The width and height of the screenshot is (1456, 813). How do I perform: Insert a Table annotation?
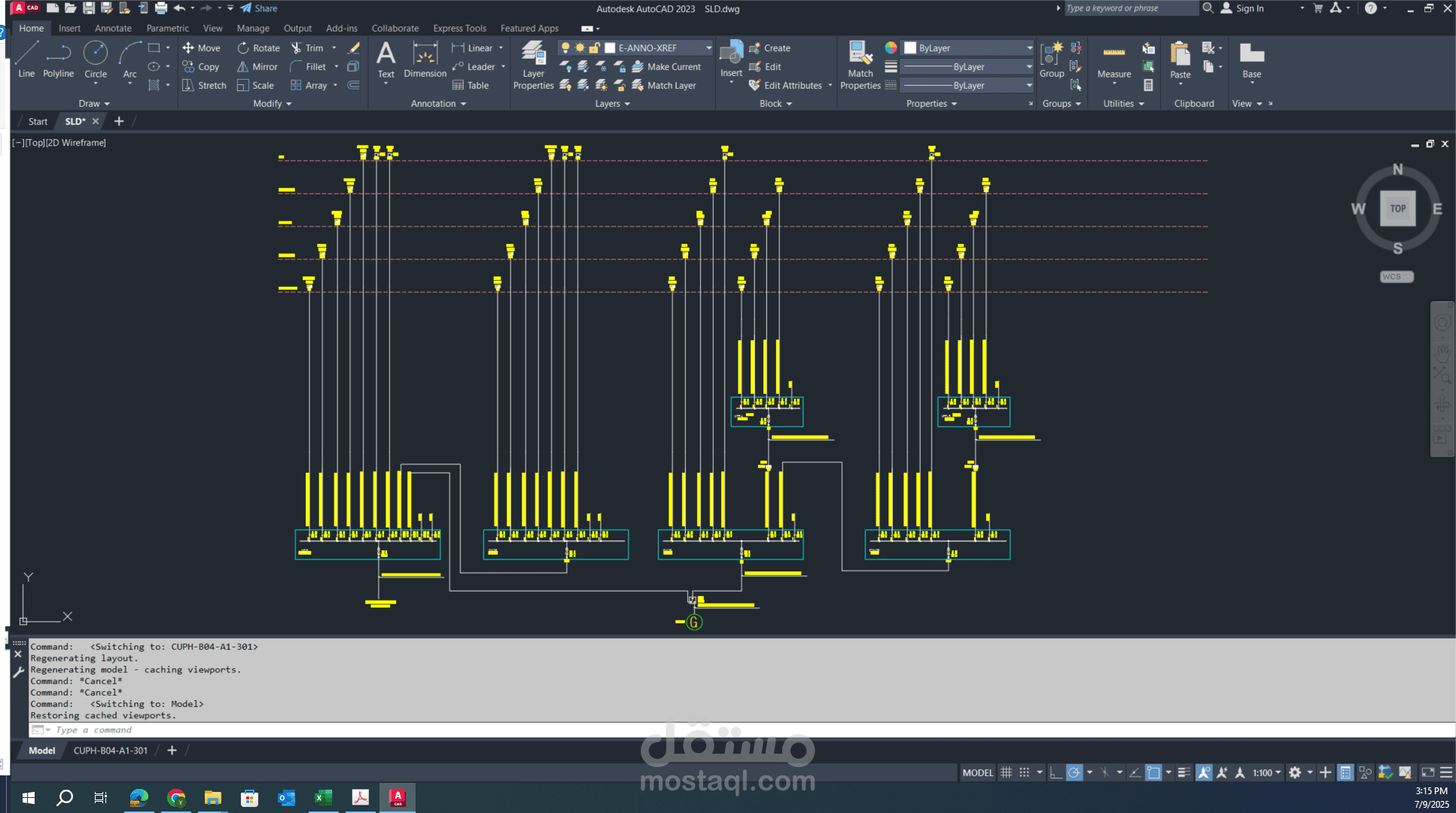tap(471, 85)
